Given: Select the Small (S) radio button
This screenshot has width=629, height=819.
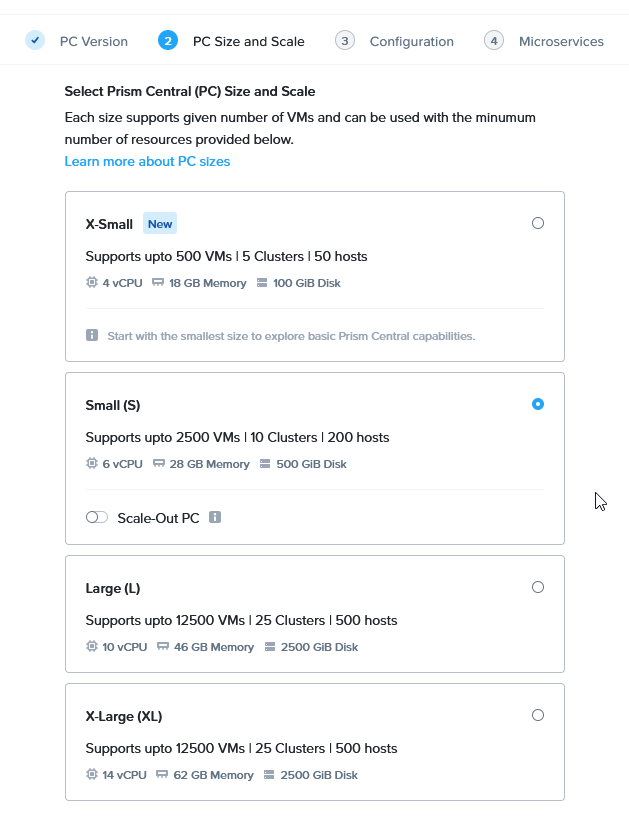Looking at the screenshot, I should tap(538, 405).
